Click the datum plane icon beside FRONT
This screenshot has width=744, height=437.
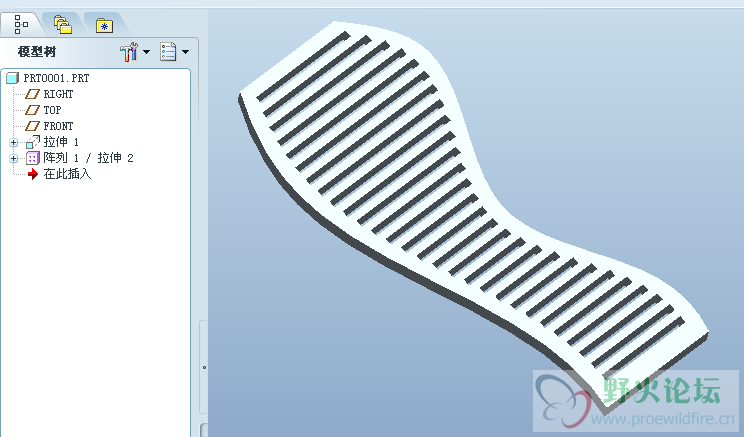click(x=32, y=126)
